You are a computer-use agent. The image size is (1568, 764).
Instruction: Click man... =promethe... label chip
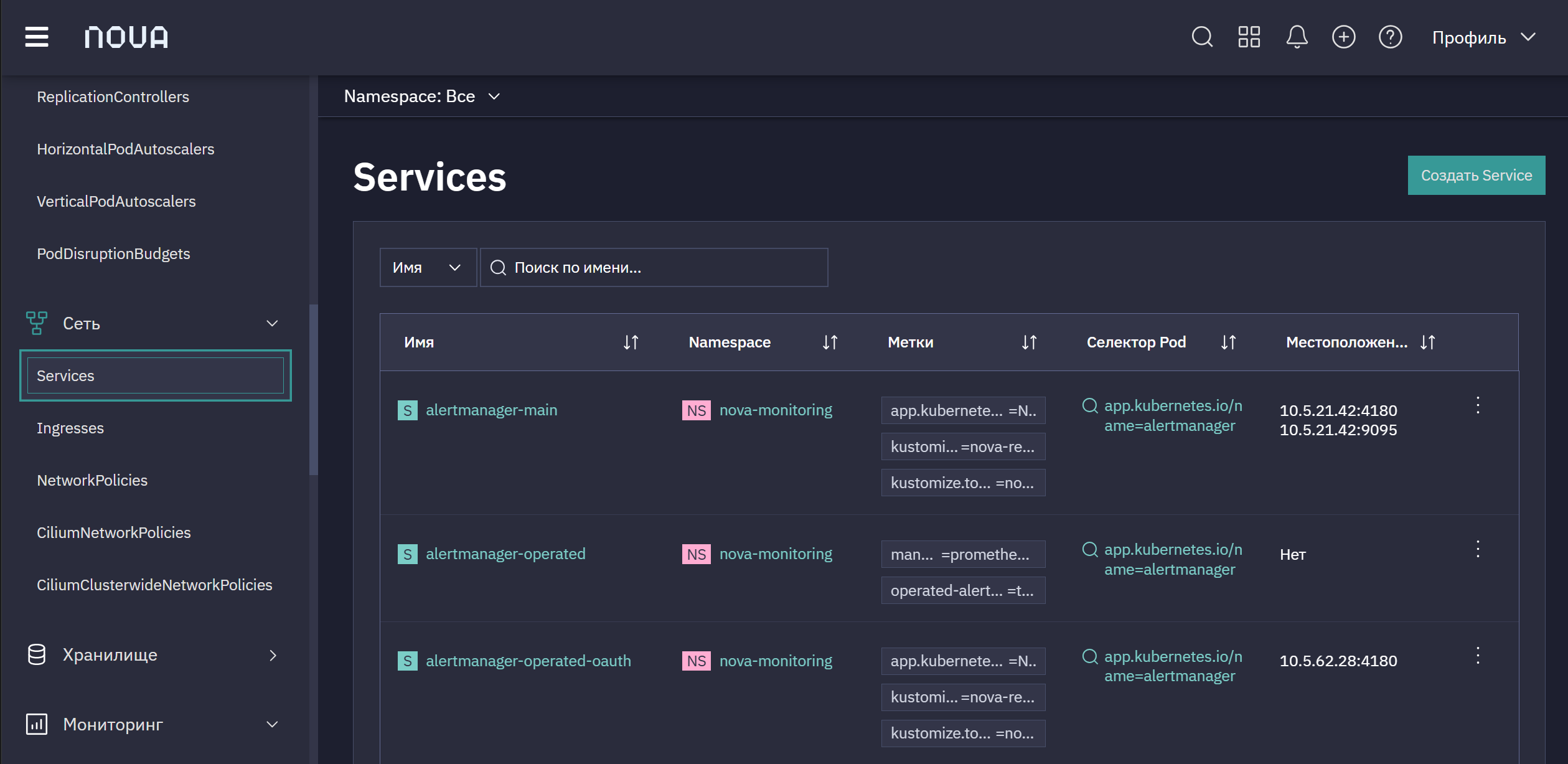coord(963,554)
